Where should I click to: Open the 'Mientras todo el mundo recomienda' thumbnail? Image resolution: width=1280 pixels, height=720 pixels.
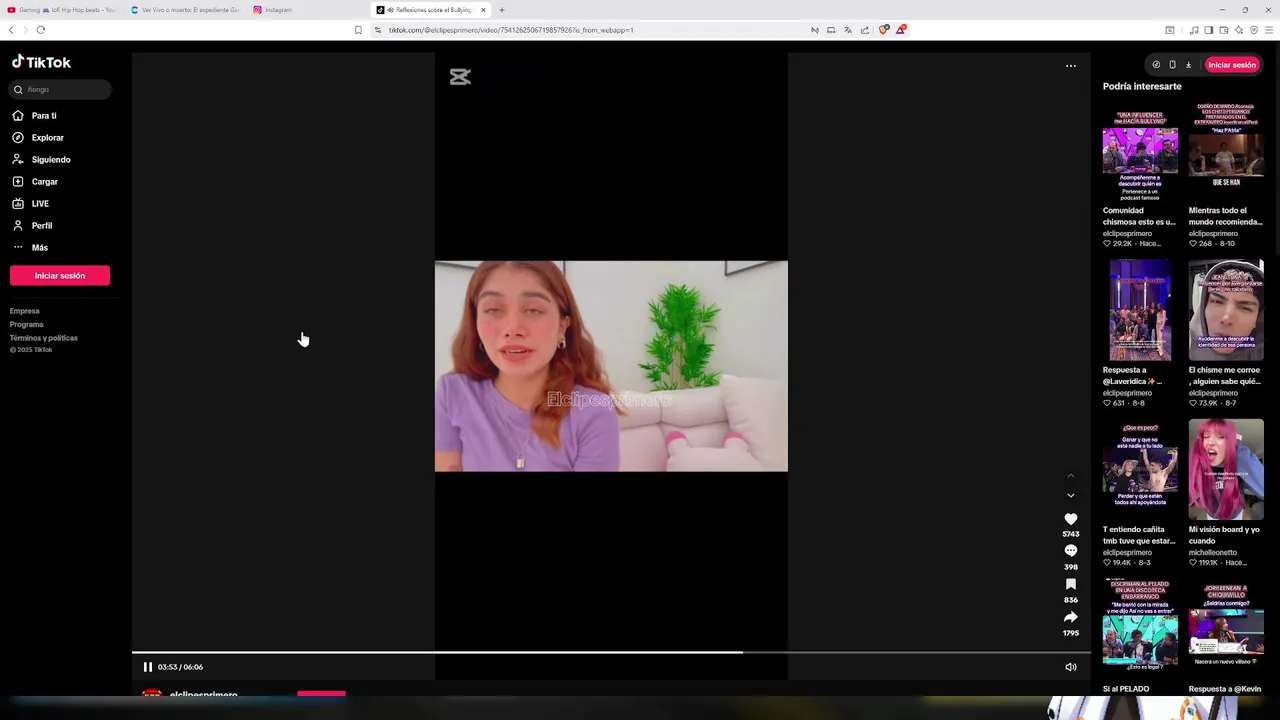click(1226, 150)
